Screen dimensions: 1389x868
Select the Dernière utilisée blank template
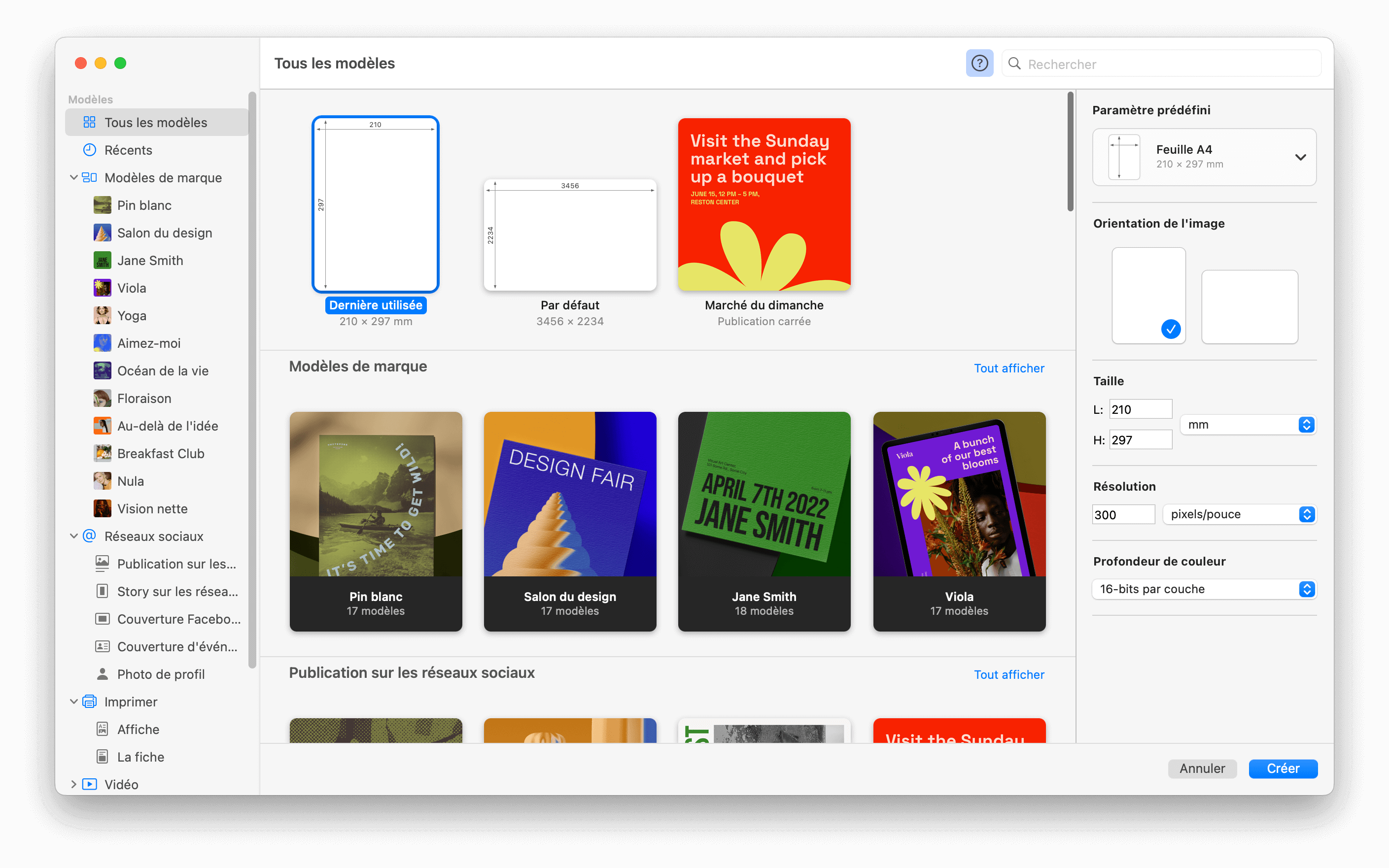point(375,204)
